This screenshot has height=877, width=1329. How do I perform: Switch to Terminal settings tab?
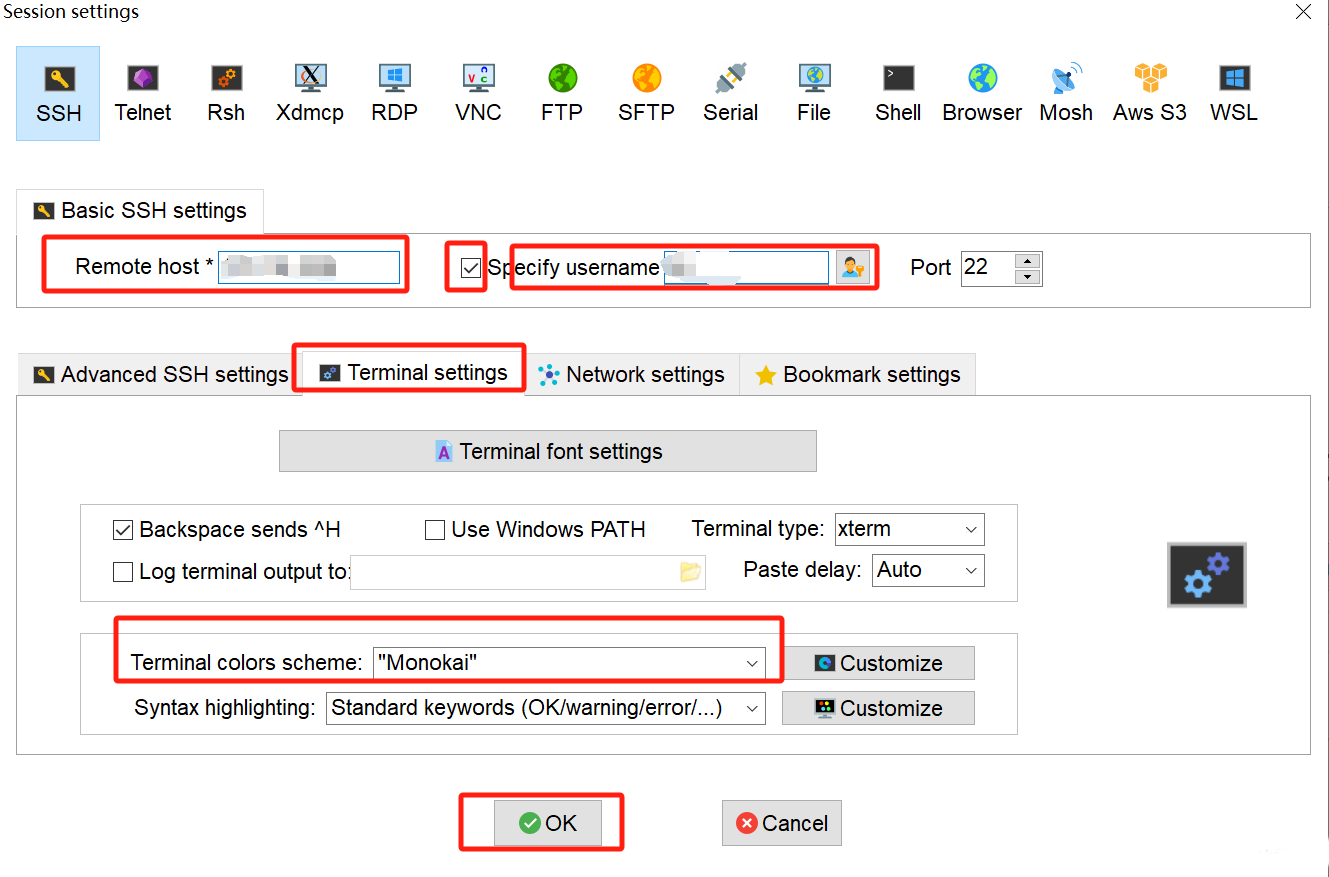click(413, 373)
